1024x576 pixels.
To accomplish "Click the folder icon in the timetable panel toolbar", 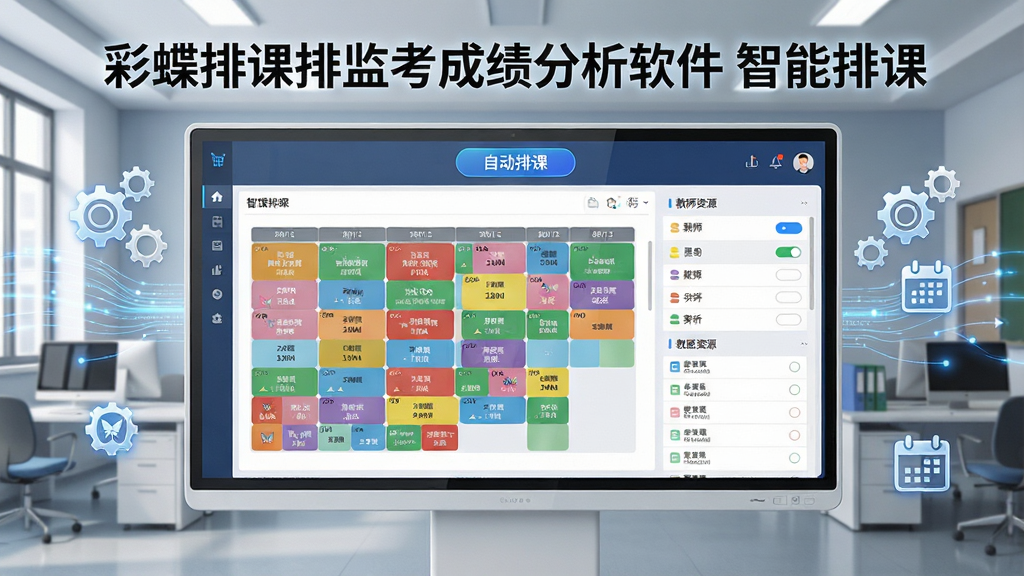I will tap(592, 203).
